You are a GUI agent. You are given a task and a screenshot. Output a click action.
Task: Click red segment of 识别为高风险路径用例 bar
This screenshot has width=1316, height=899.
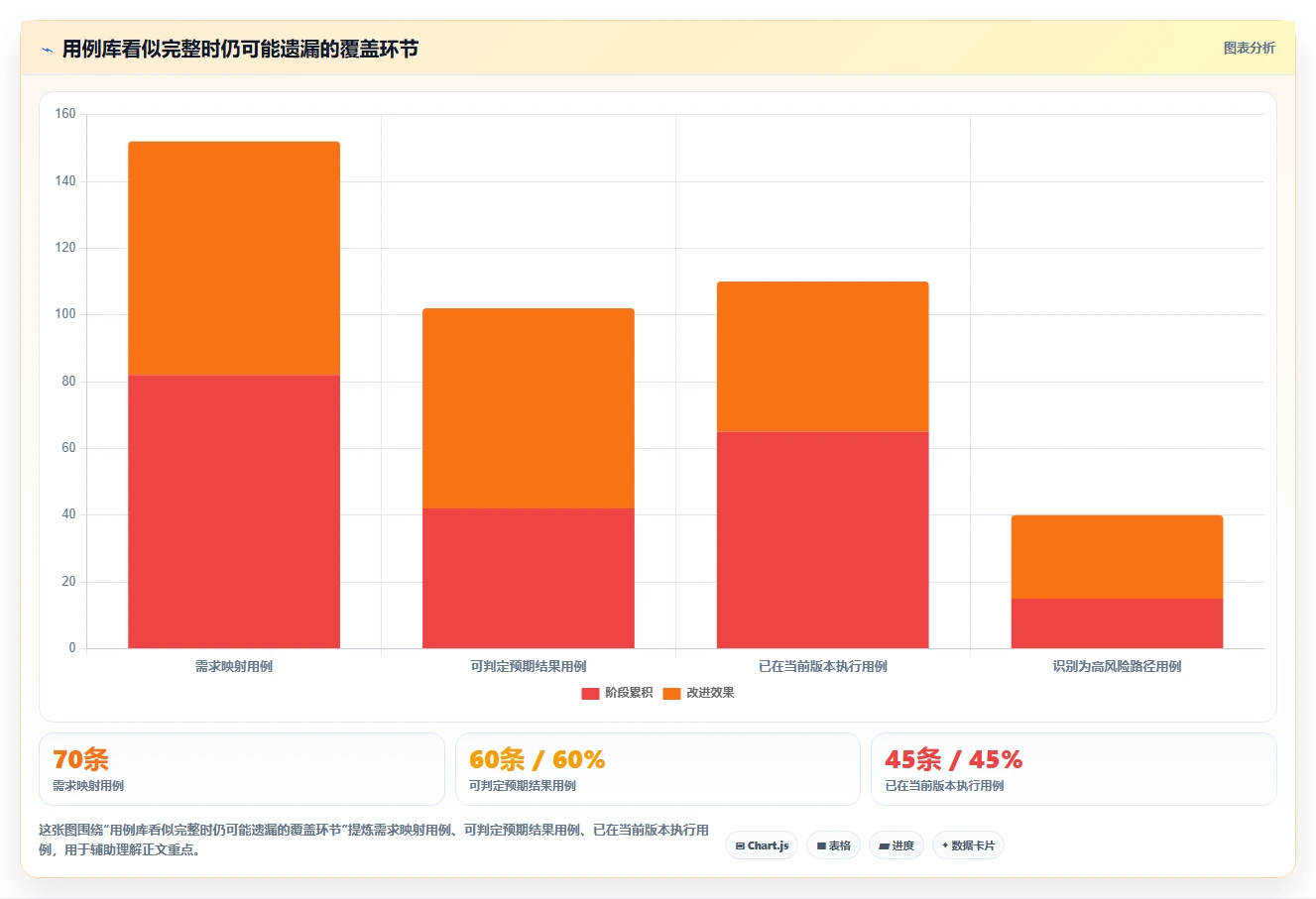point(1117,623)
